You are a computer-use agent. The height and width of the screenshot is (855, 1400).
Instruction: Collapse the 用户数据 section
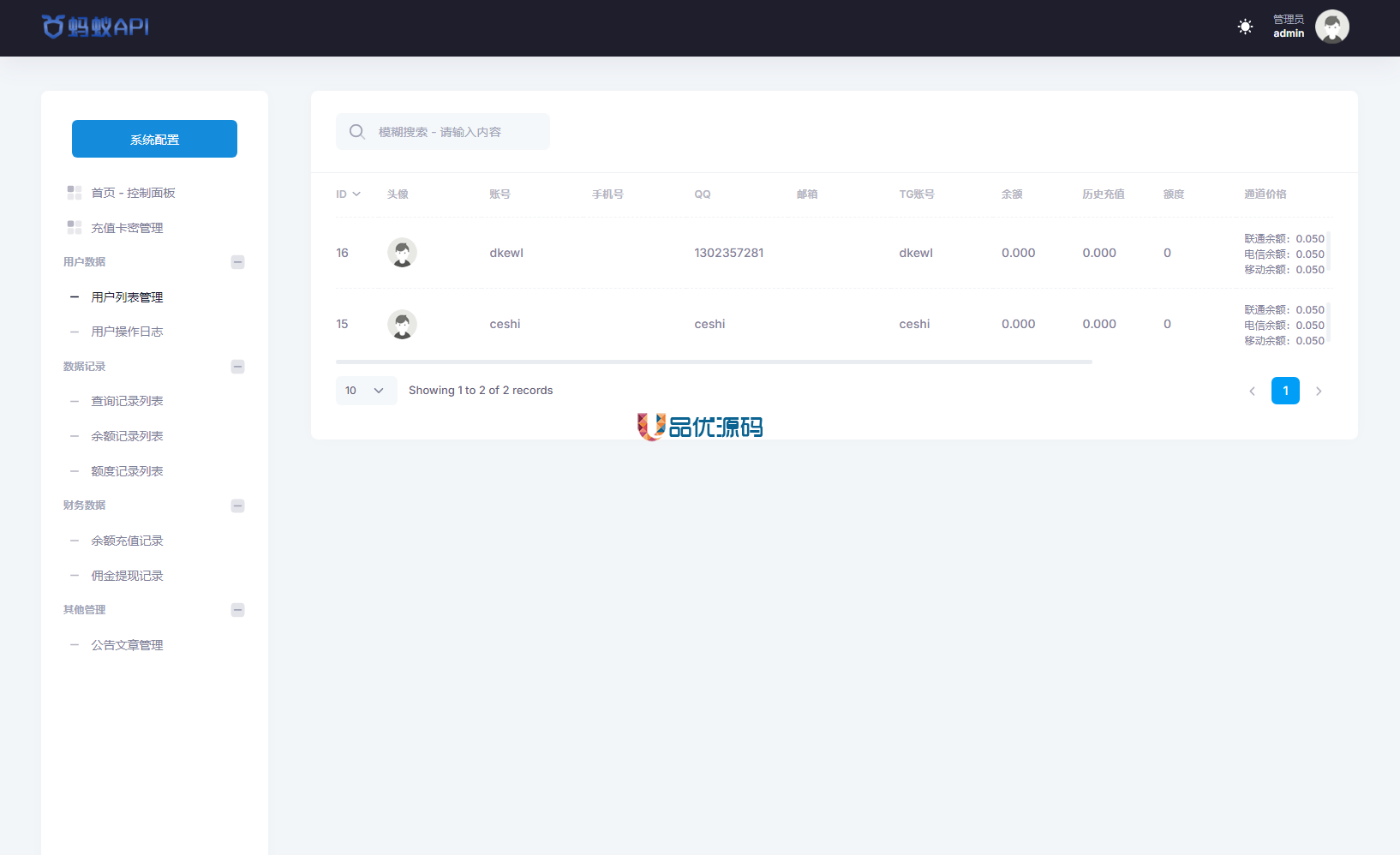238,262
